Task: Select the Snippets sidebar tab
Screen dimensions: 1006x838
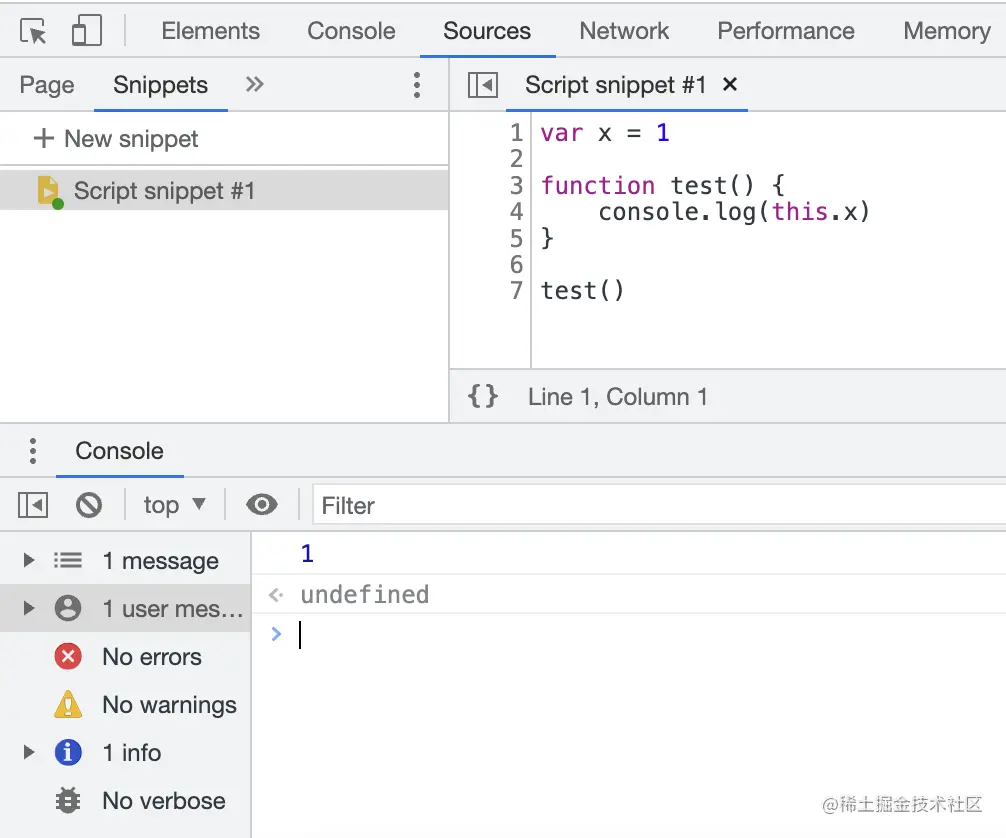Action: click(x=160, y=85)
